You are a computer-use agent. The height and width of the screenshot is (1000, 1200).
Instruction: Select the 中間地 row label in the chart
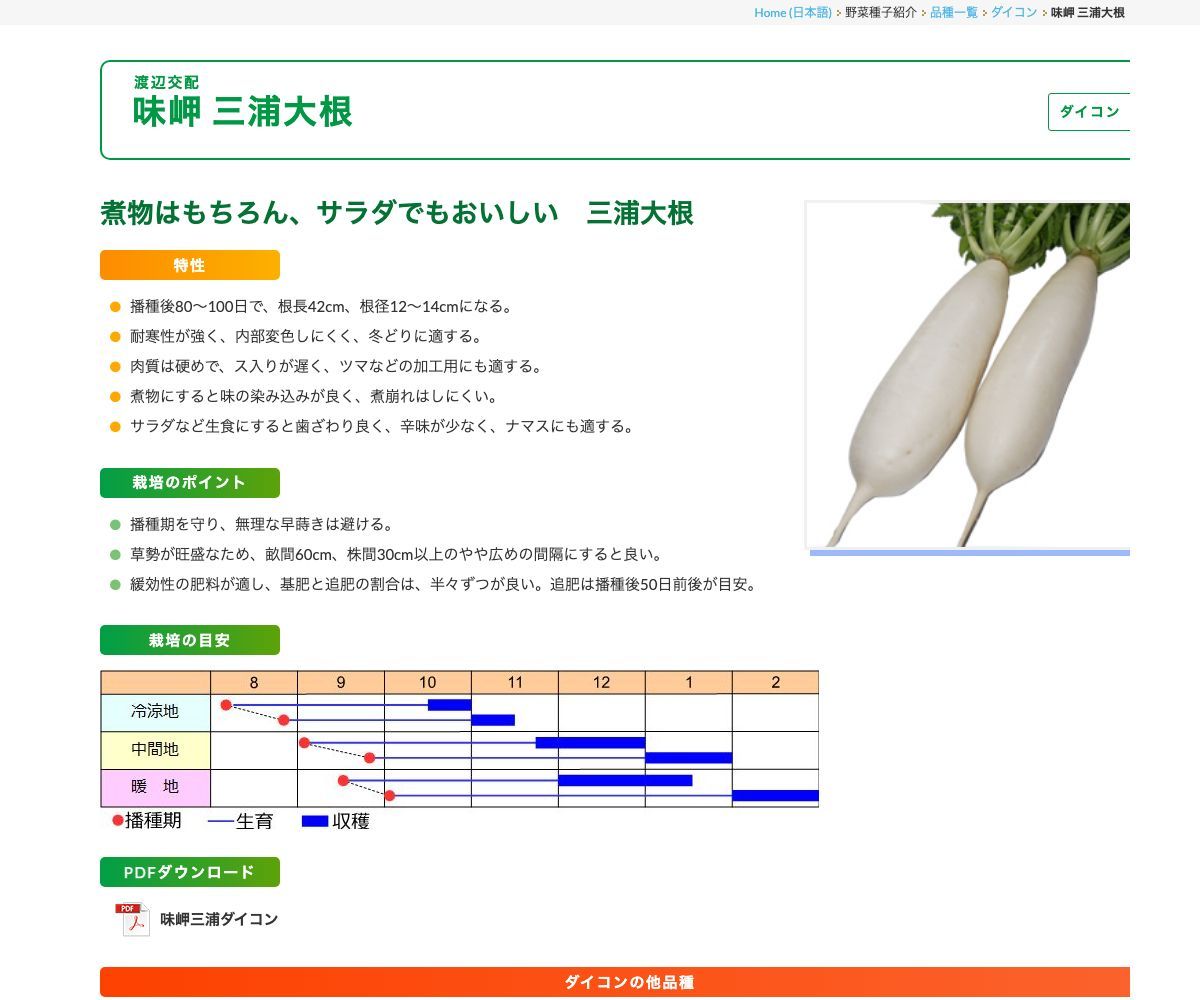155,749
